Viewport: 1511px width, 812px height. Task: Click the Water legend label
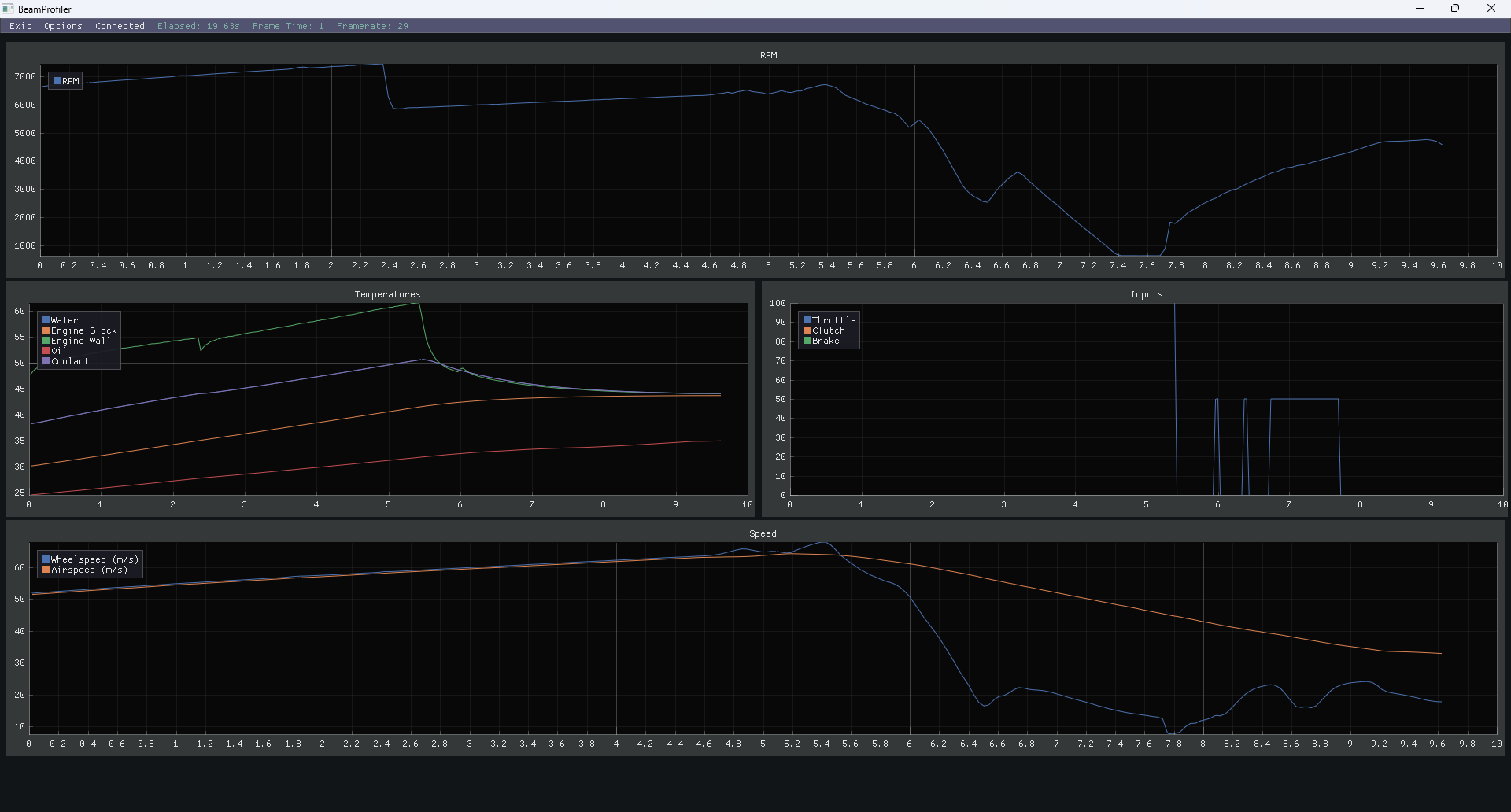(x=65, y=320)
